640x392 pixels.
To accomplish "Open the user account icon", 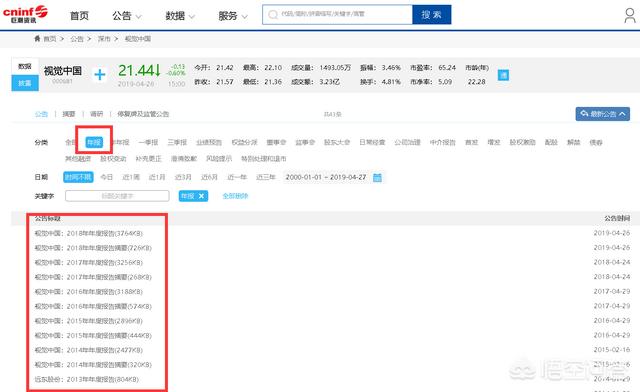I will (630, 16).
